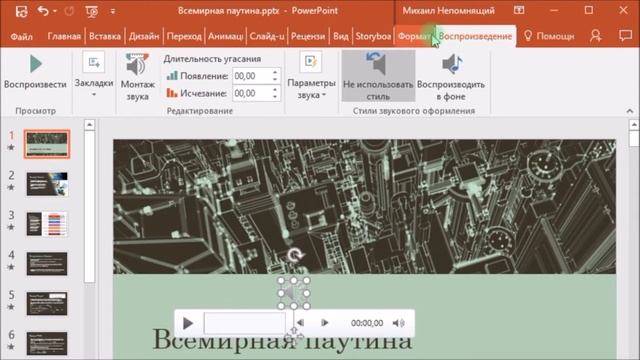Screen dimensions: 640x360
Task: Click the Воспроизвести play button
Action: tap(35, 71)
